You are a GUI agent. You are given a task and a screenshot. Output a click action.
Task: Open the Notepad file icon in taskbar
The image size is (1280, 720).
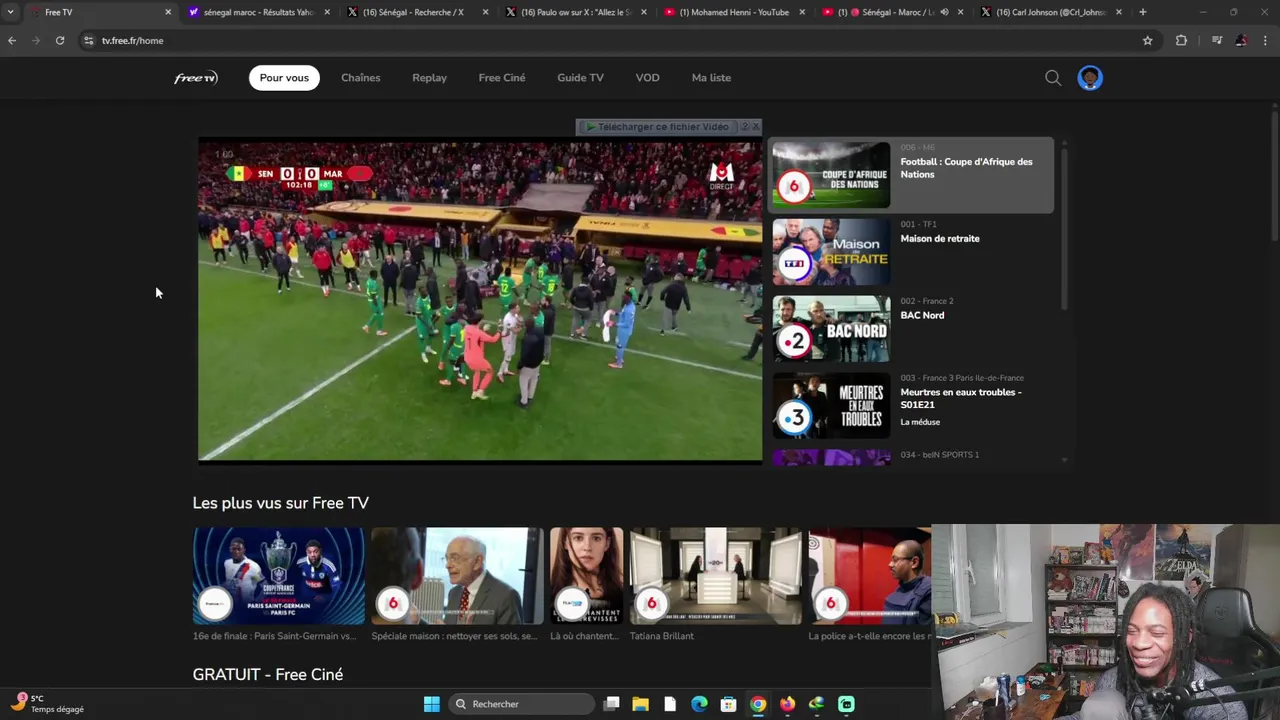pos(670,704)
